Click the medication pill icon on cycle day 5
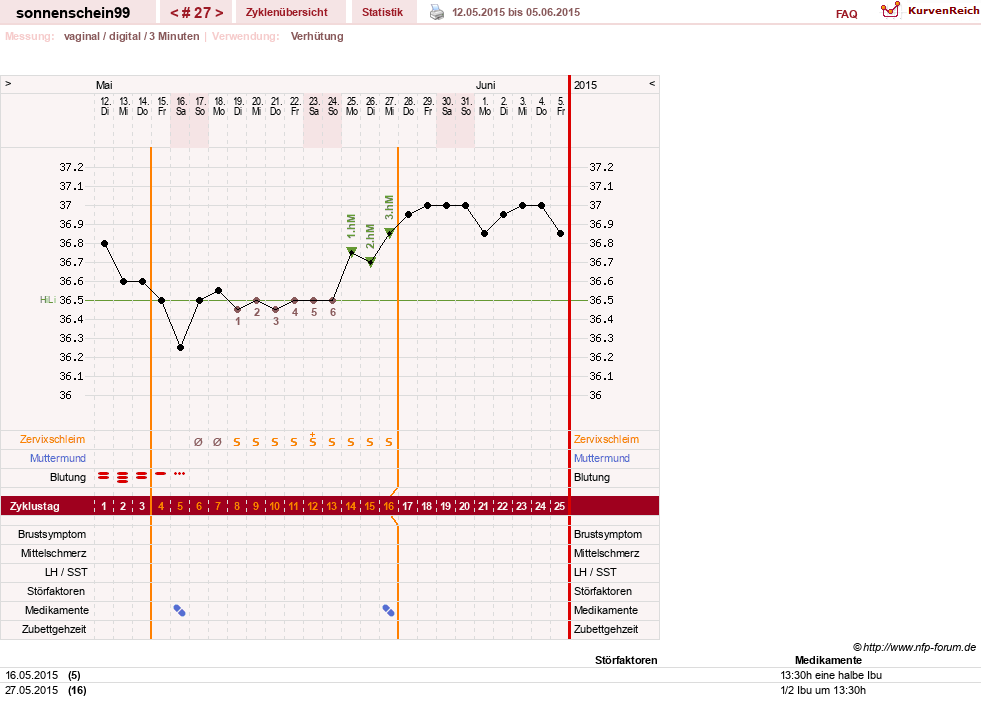The height and width of the screenshot is (719, 981). [180, 610]
